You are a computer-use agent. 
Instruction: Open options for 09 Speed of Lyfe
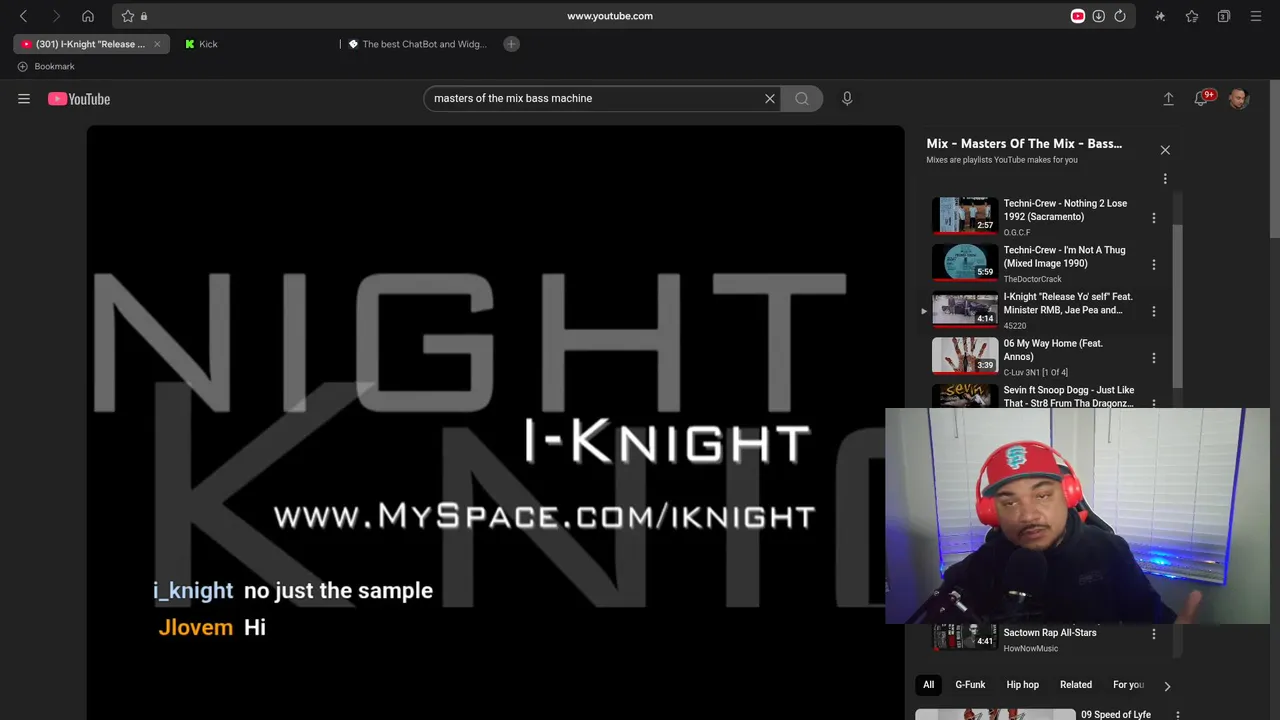point(1178,715)
